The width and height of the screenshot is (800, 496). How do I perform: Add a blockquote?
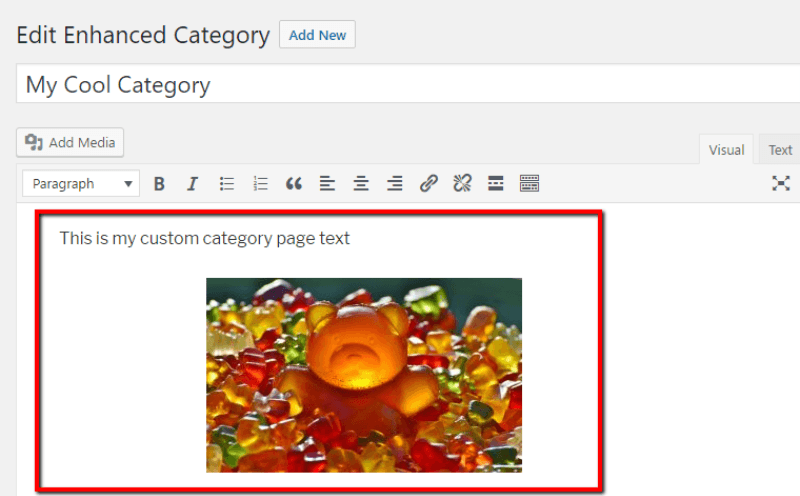[x=294, y=184]
